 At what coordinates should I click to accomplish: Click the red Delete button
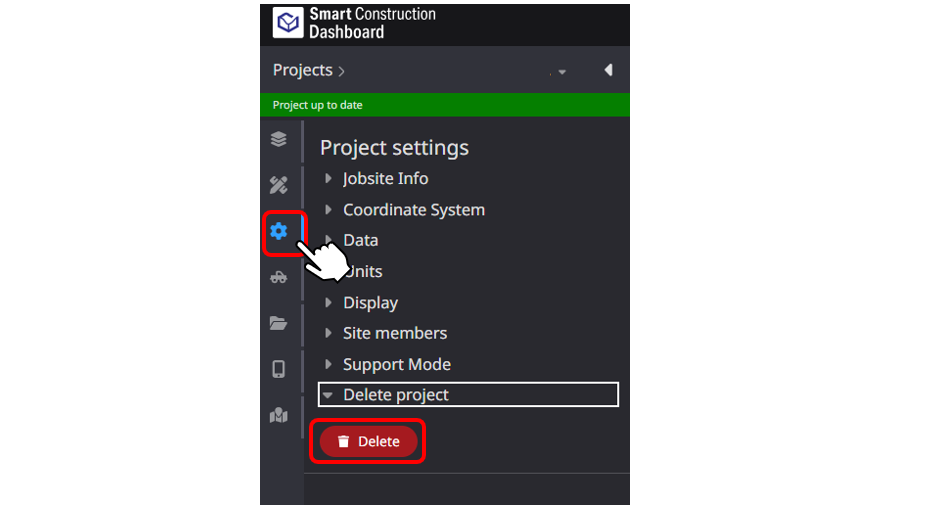(x=368, y=442)
